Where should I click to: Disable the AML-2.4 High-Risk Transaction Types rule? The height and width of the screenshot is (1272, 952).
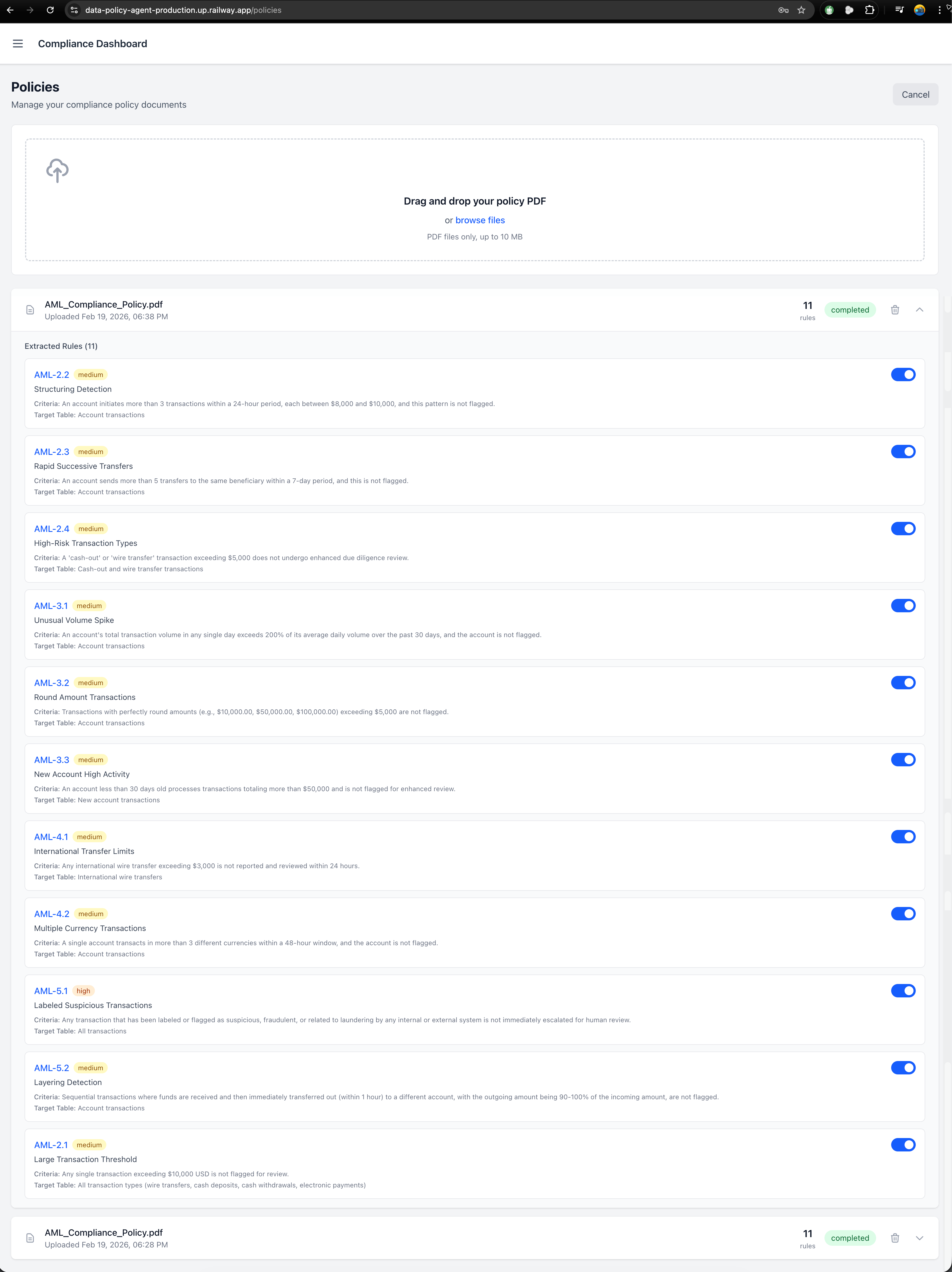click(903, 529)
